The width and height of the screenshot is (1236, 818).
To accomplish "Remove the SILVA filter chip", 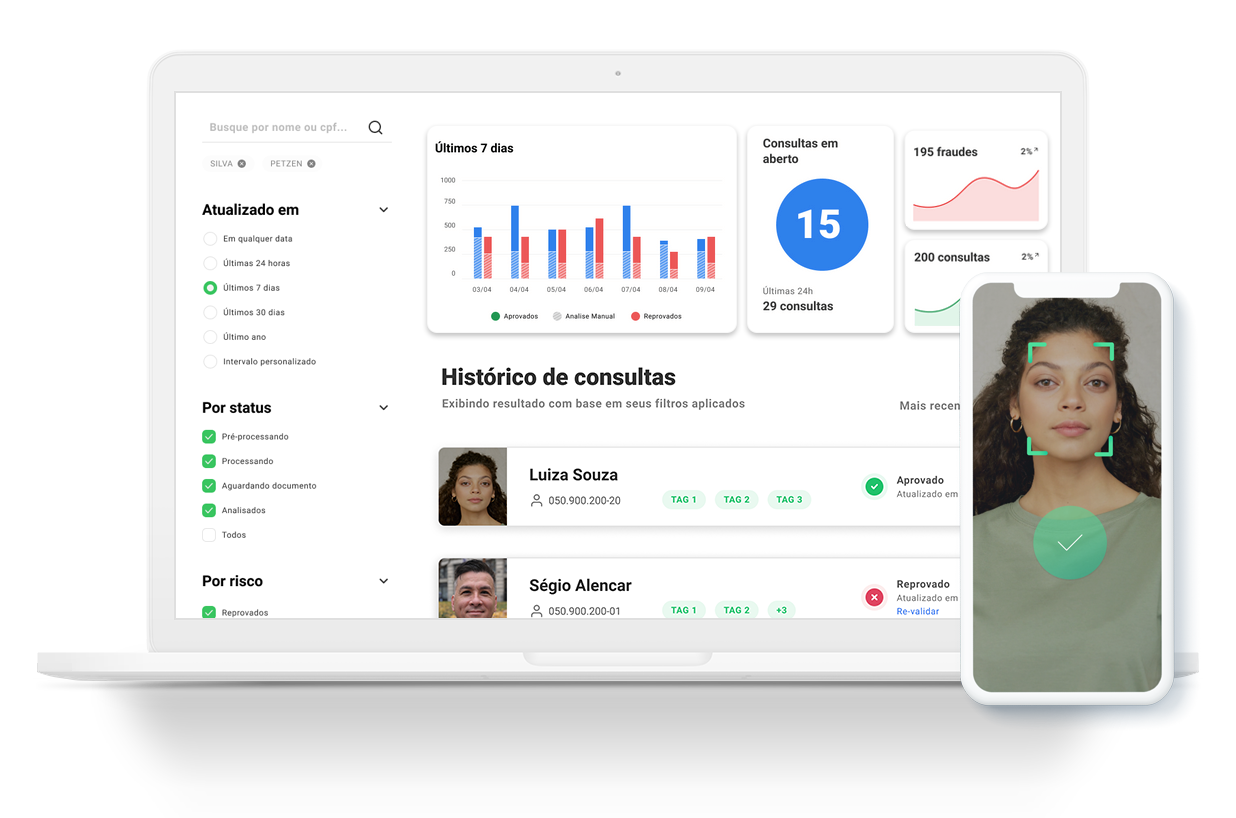I will coord(242,164).
